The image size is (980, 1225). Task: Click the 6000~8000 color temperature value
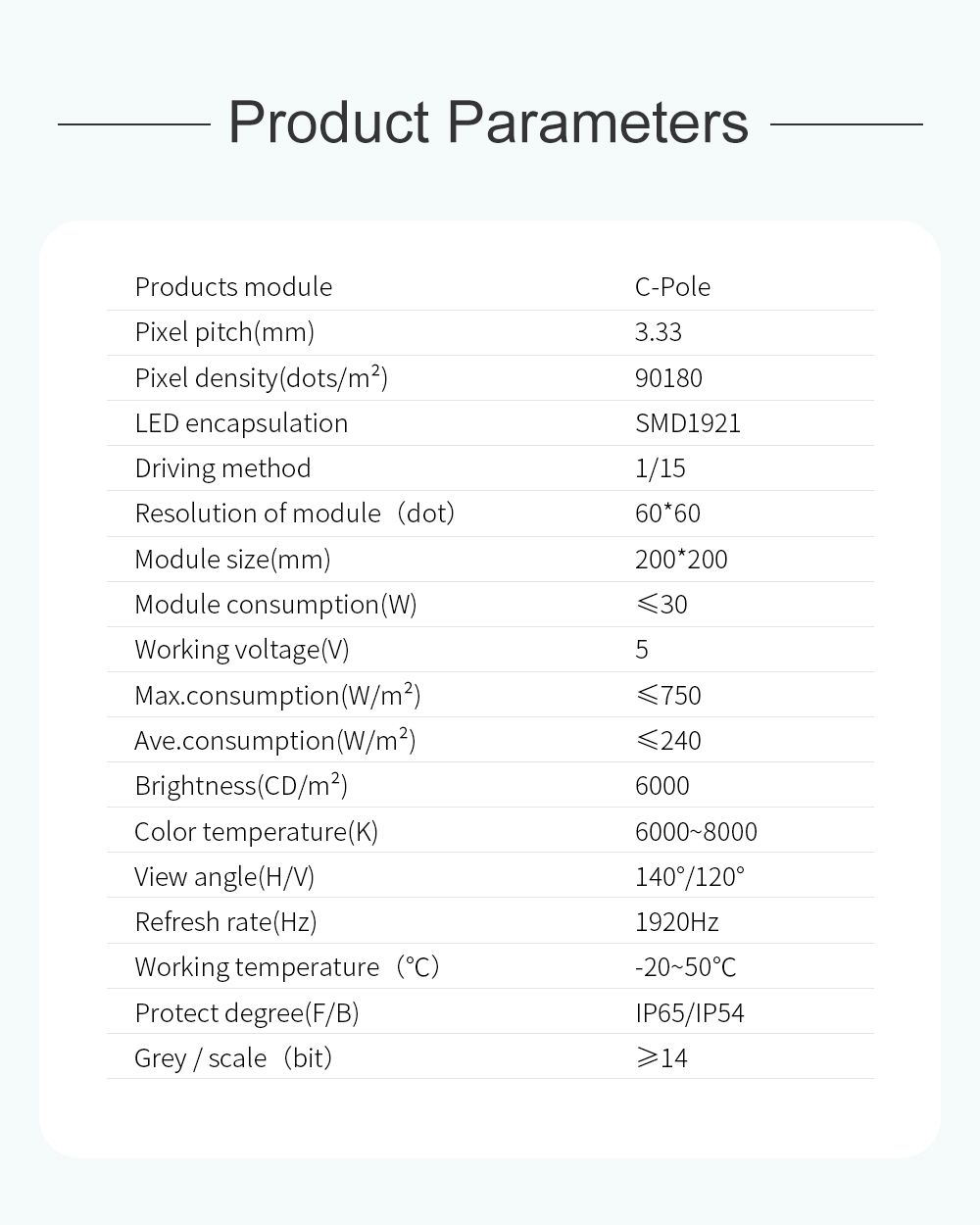point(696,832)
